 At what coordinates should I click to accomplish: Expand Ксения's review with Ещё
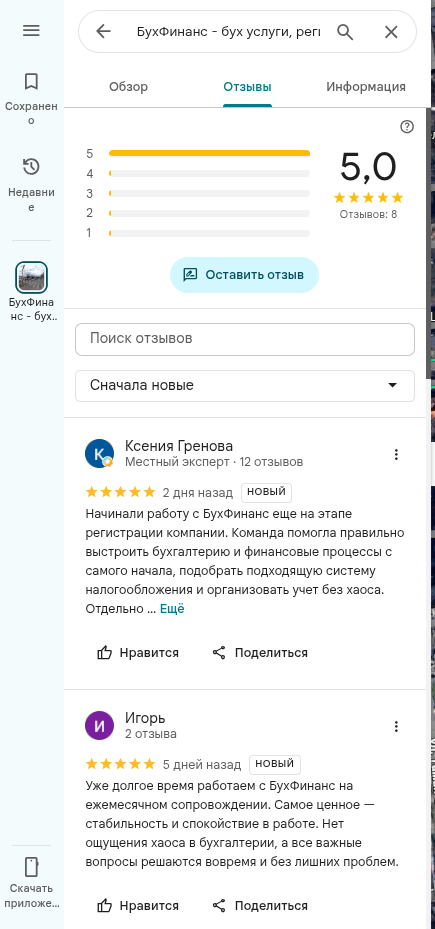coord(172,608)
